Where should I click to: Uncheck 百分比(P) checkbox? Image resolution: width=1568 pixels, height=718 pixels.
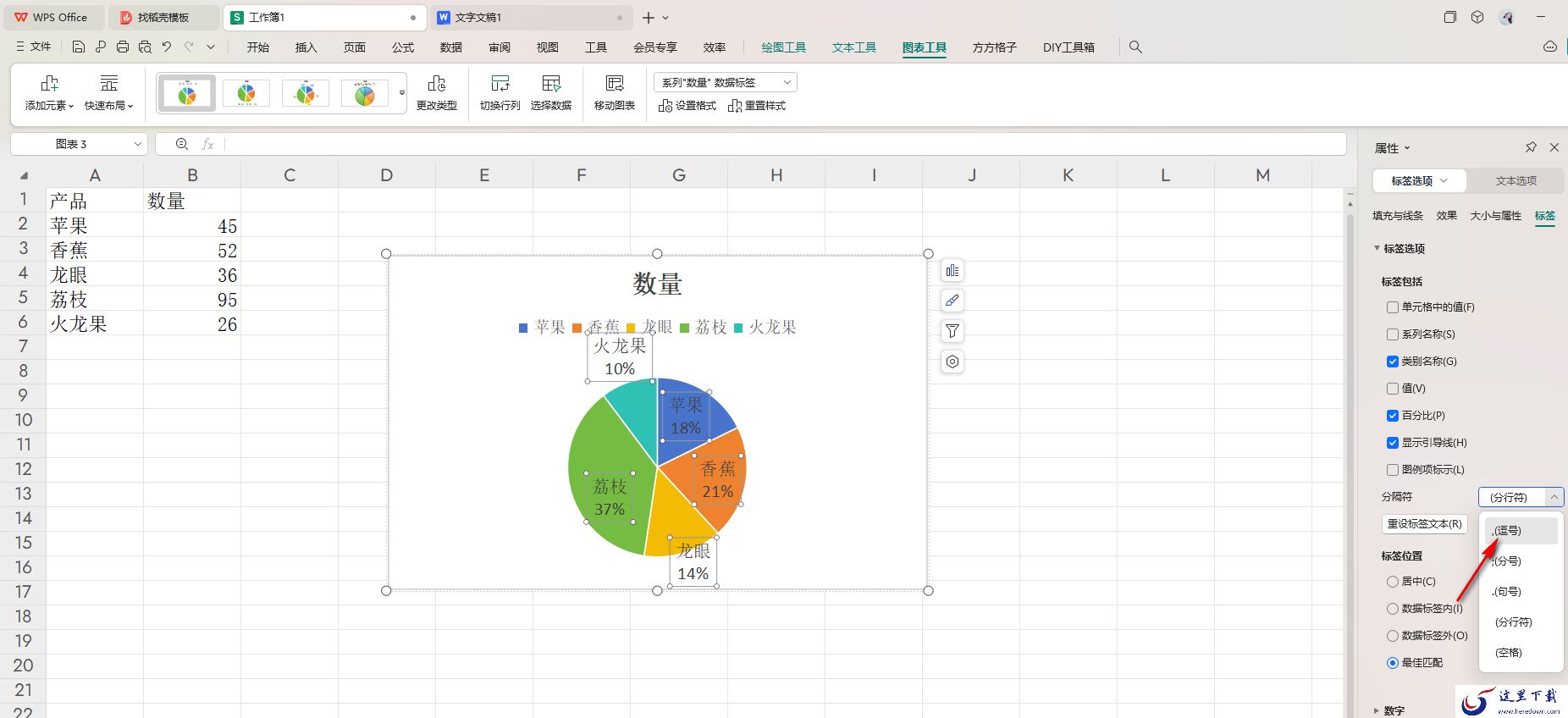1393,416
